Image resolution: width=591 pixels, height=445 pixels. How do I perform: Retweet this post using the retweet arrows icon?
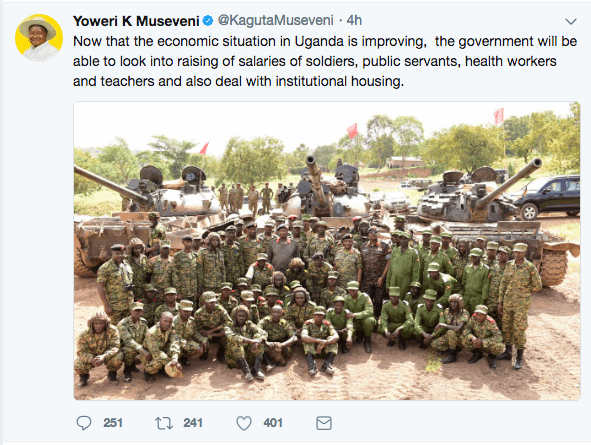[164, 423]
